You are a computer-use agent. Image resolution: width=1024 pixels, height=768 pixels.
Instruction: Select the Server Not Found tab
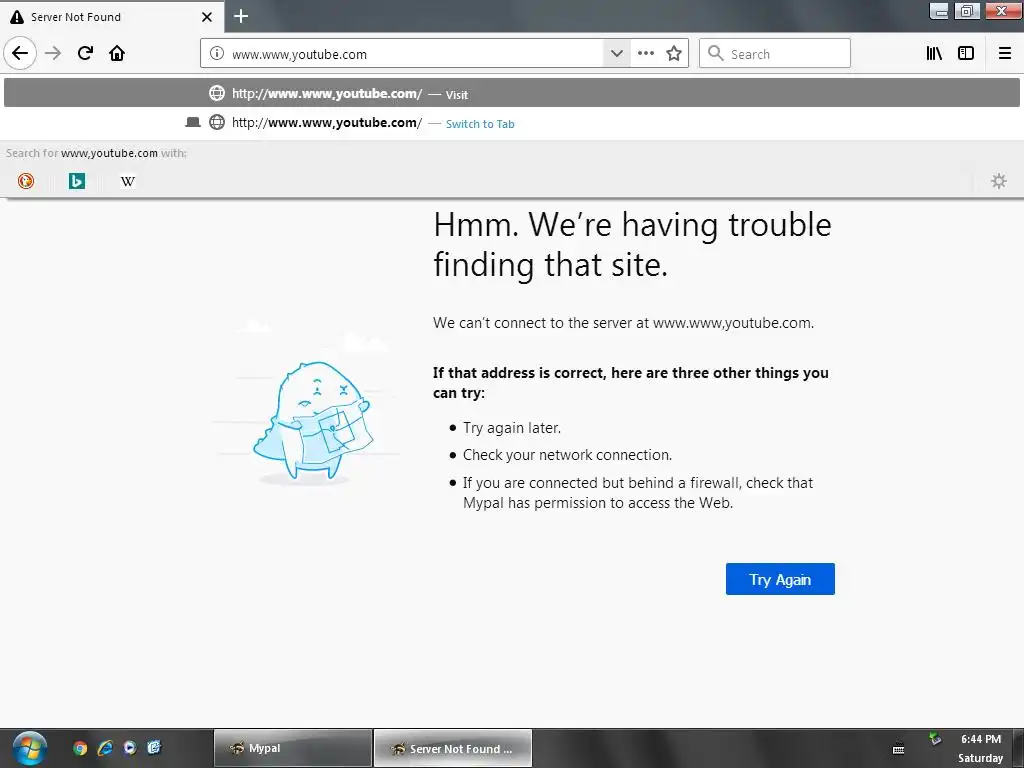[x=111, y=17]
